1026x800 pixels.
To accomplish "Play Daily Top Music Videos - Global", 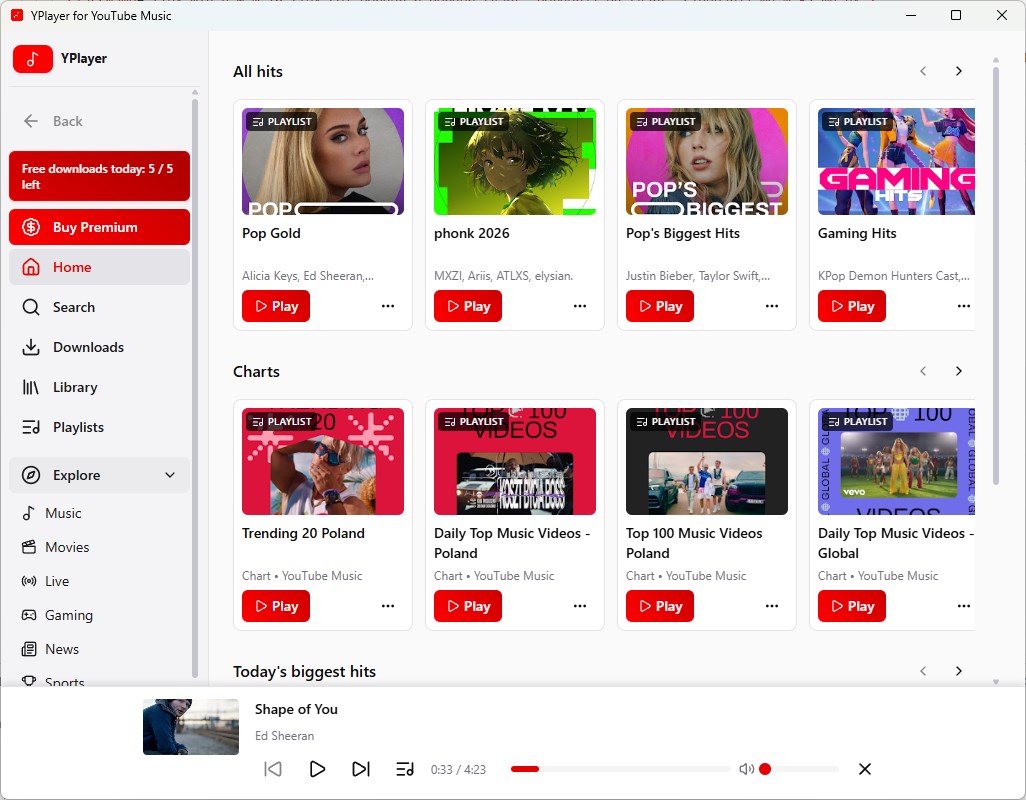I will click(x=852, y=606).
